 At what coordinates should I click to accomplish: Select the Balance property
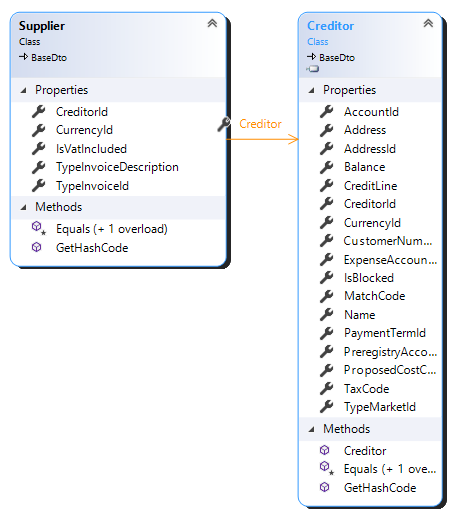(x=365, y=167)
